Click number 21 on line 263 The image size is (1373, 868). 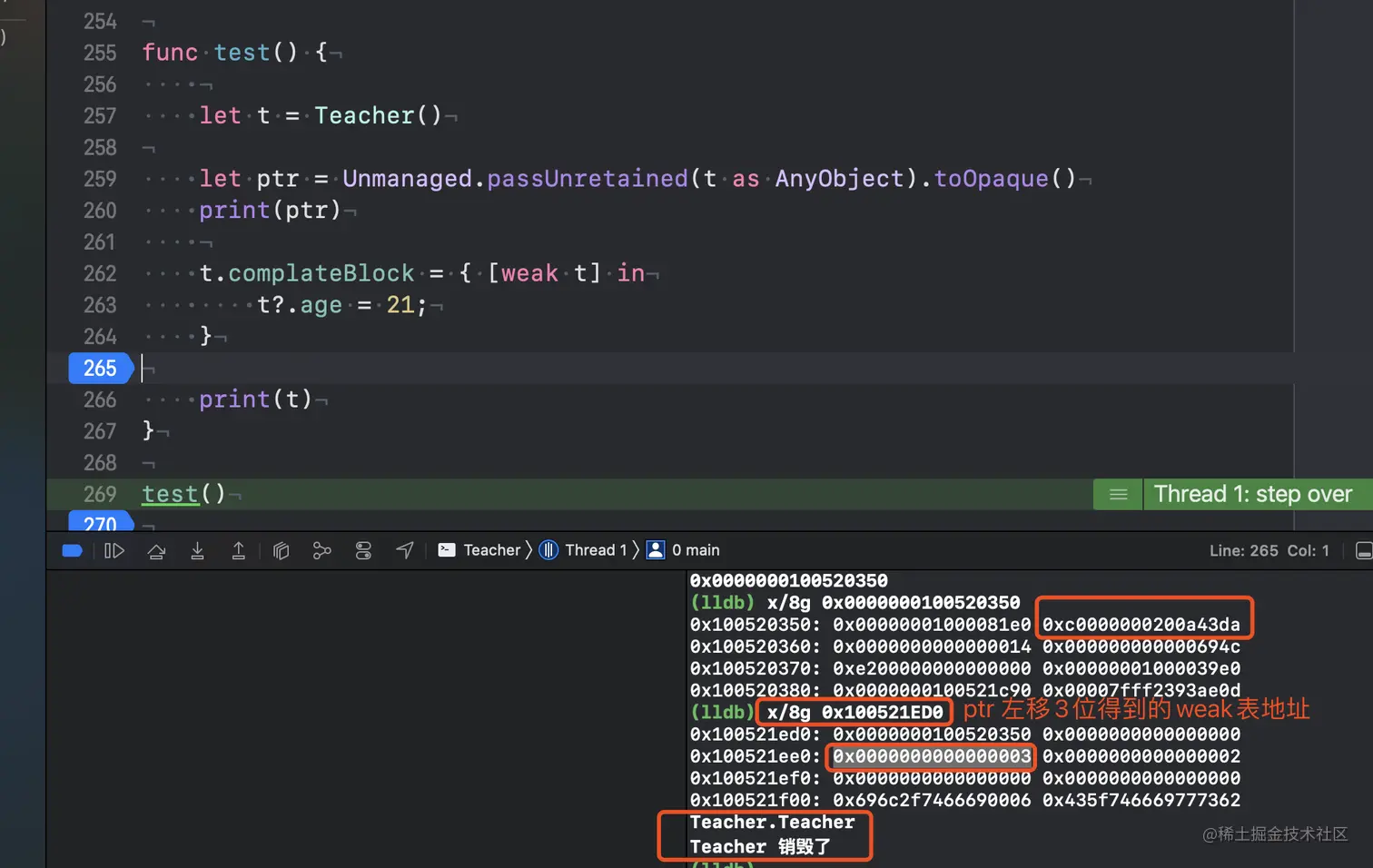click(x=400, y=305)
